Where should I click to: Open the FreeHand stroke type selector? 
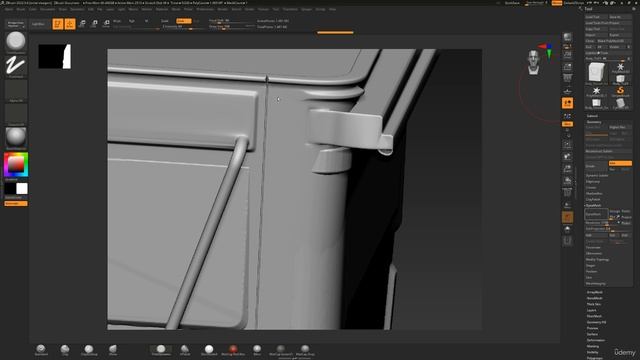16,66
